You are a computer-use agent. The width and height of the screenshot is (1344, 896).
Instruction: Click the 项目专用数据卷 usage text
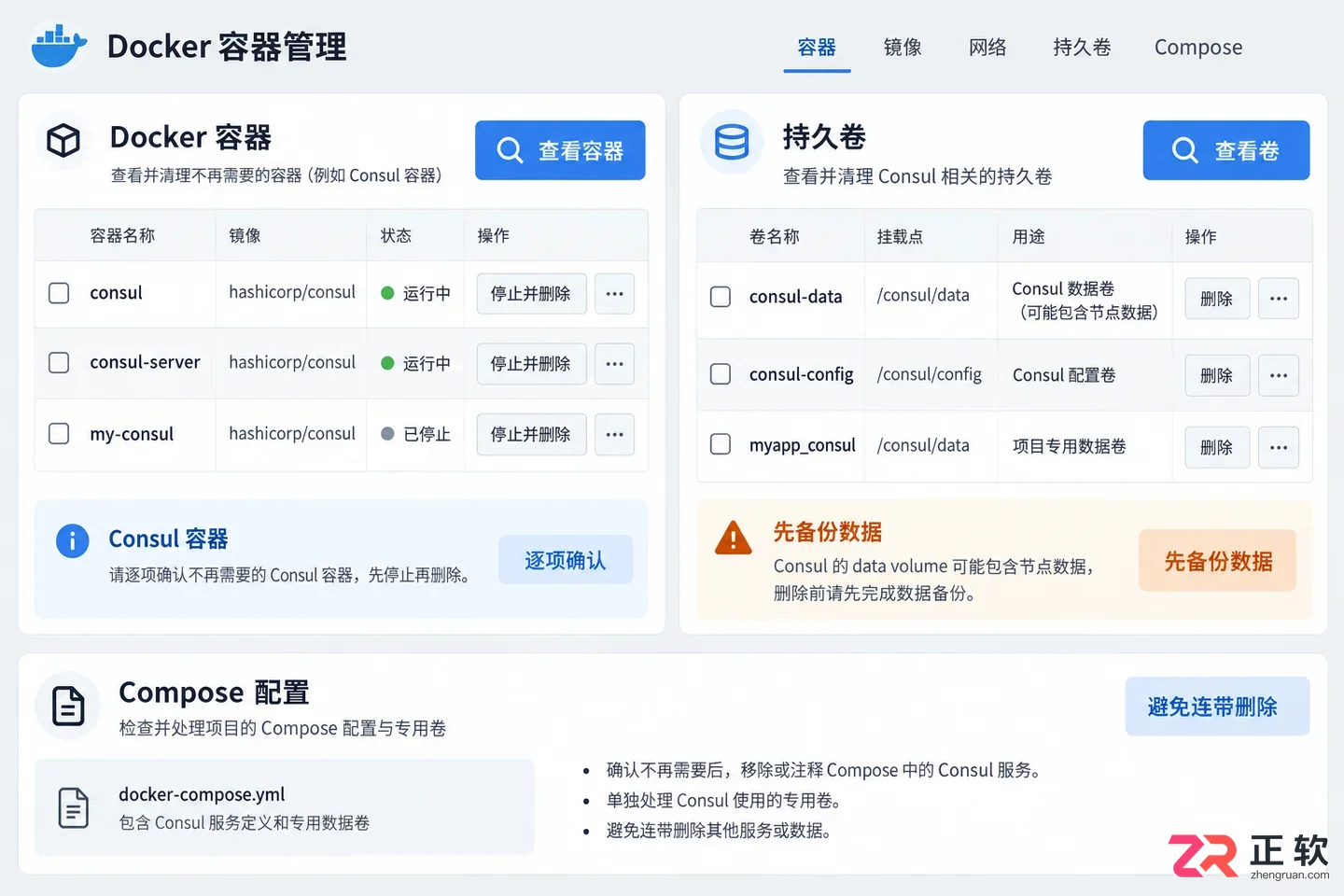tap(1070, 446)
